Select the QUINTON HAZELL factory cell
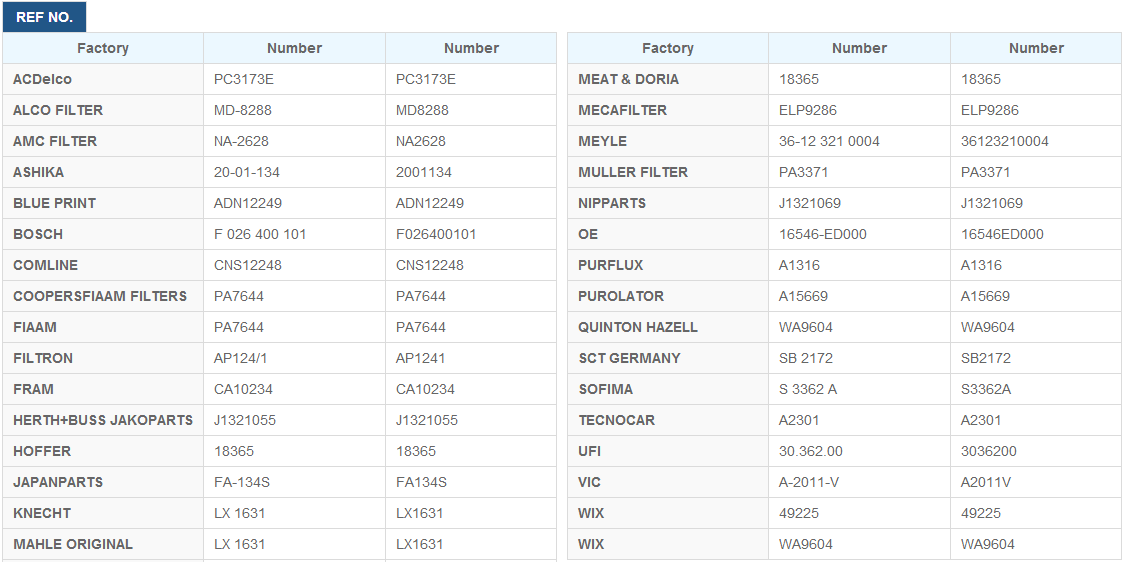Viewport: 1124px width, 562px height. coord(668,327)
